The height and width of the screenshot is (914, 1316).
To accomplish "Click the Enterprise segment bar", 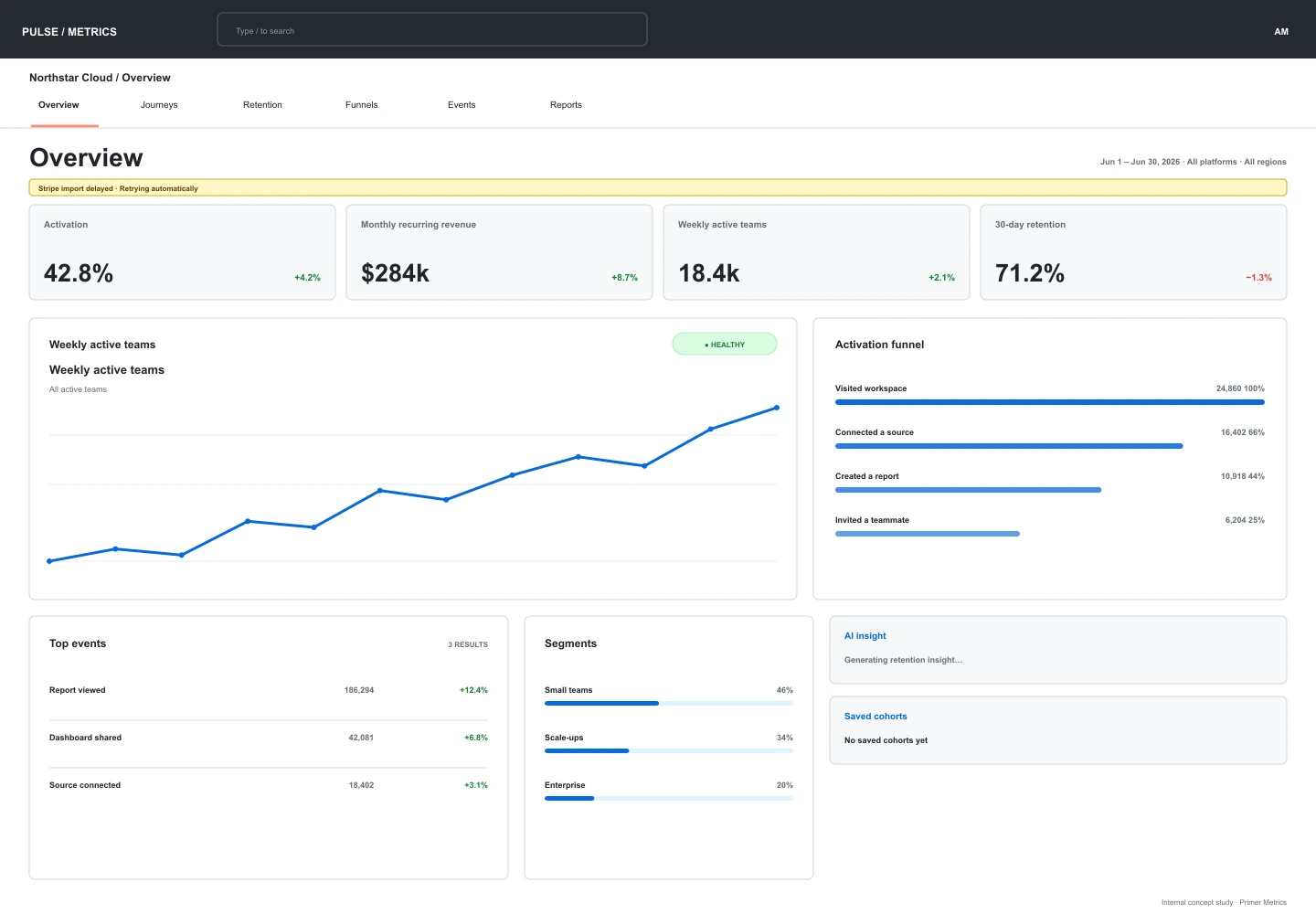I will click(x=669, y=799).
